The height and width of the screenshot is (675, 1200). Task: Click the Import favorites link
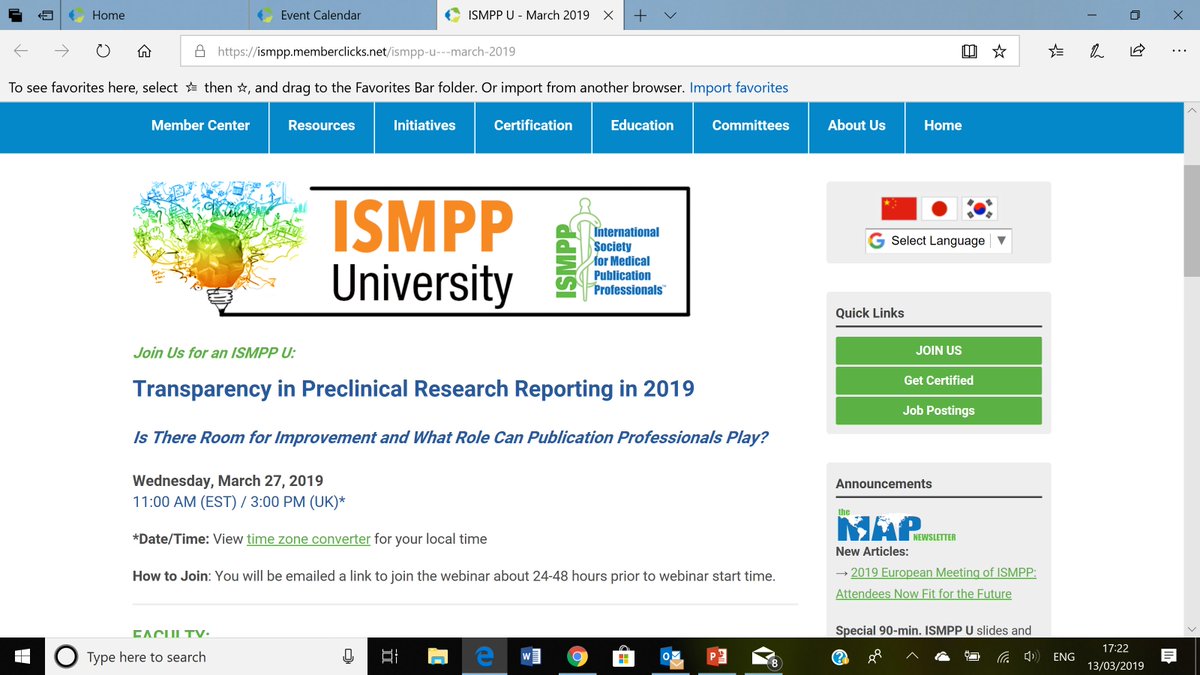pyautogui.click(x=739, y=88)
